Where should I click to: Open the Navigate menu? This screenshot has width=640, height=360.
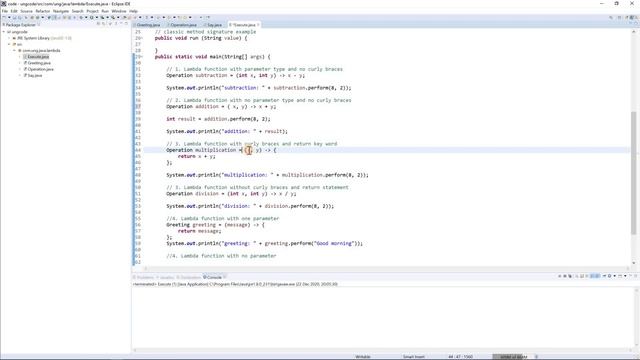[x=61, y=11]
